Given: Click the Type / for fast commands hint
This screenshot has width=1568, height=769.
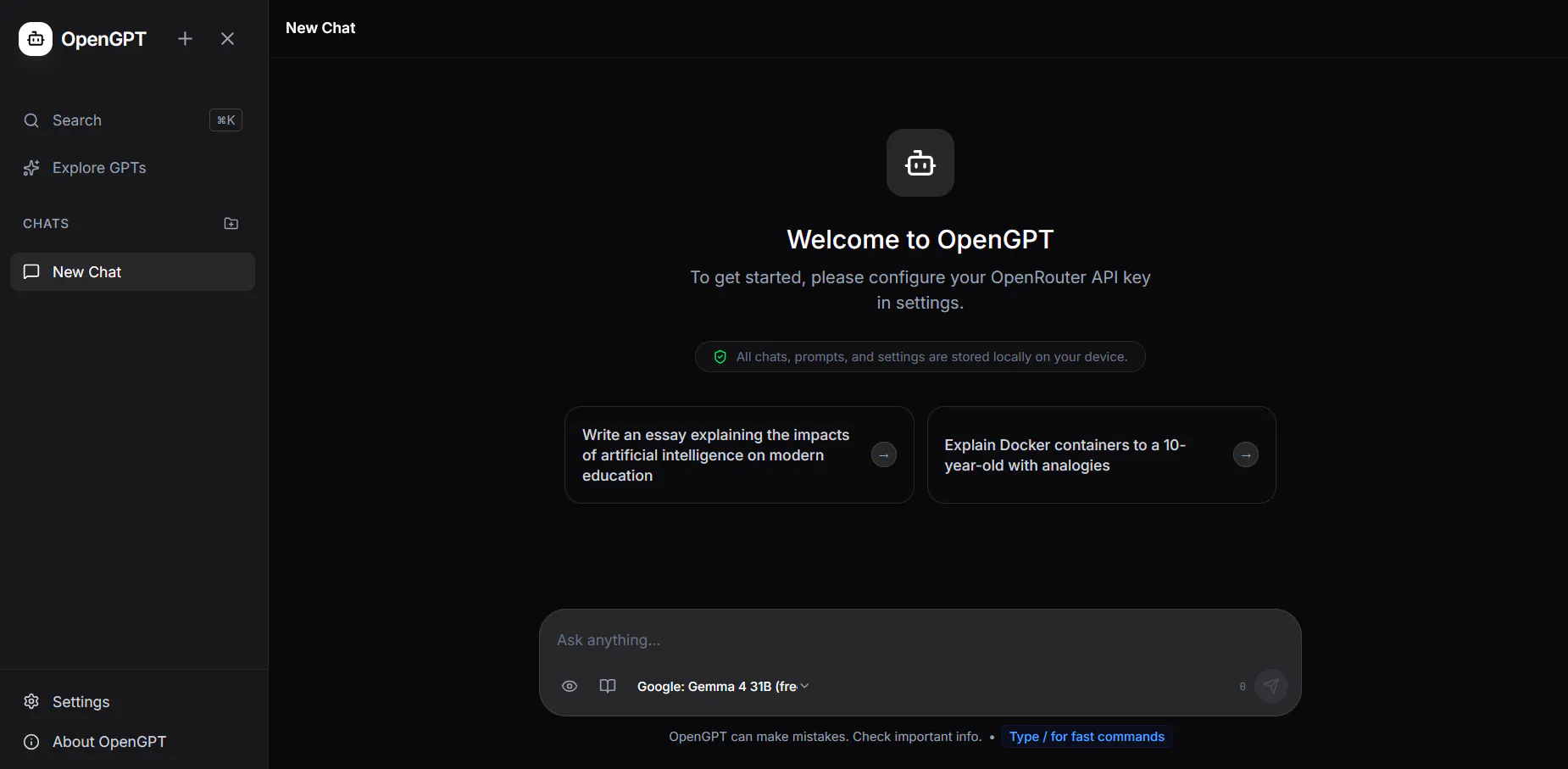Looking at the screenshot, I should (1087, 737).
